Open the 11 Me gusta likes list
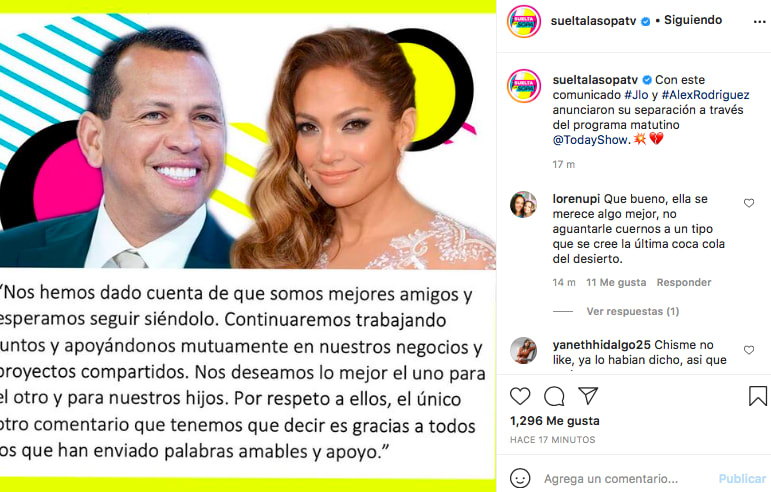 (x=616, y=282)
